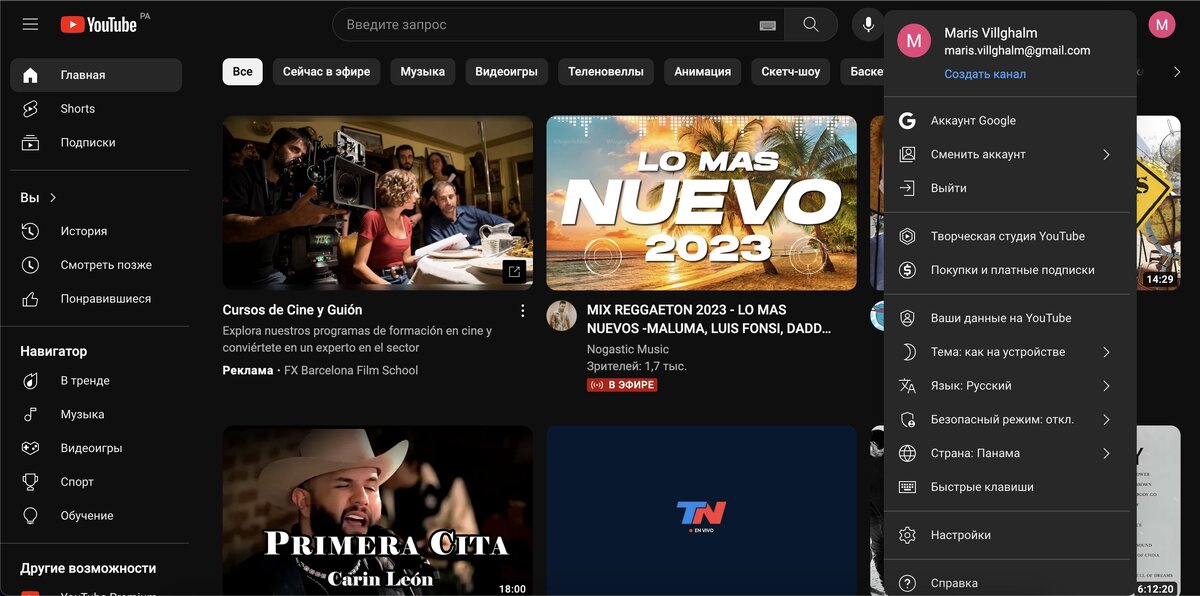
Task: Click the Maris Villghalm account name
Action: [x=993, y=33]
